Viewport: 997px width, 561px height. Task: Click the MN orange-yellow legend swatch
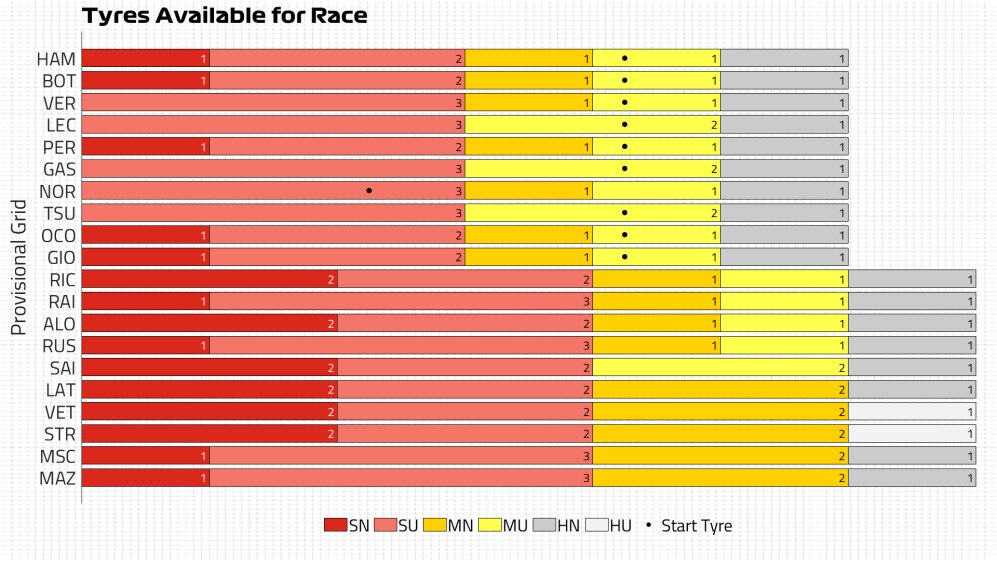pyautogui.click(x=434, y=526)
